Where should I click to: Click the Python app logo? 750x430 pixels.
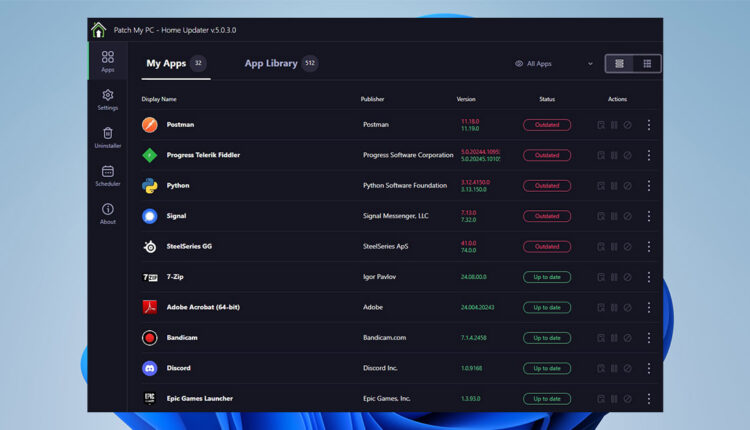point(150,186)
